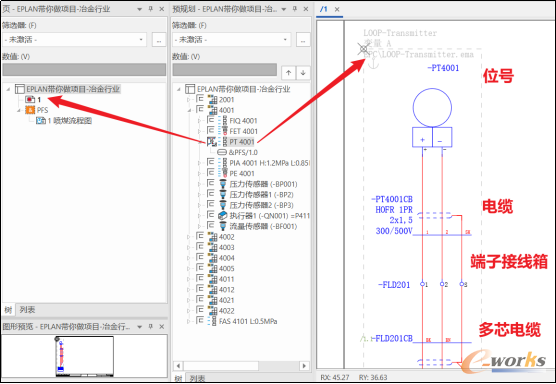556x384 pixels.
Task: Select the /1 editor tab
Action: [x=324, y=9]
